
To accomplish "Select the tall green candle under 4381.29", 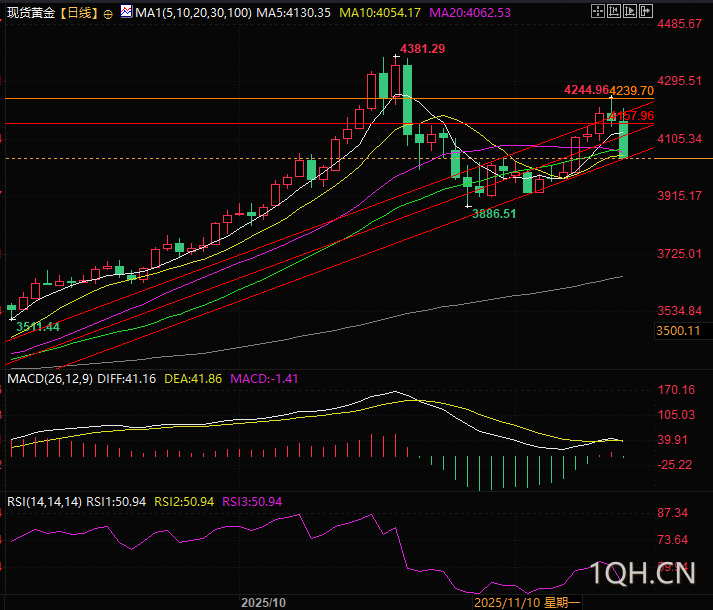I will click(x=407, y=100).
